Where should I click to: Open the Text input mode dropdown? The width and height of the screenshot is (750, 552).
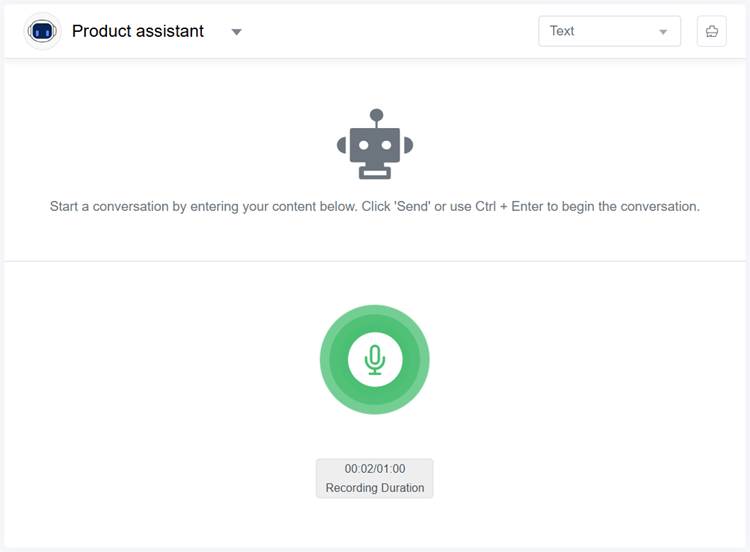click(609, 31)
